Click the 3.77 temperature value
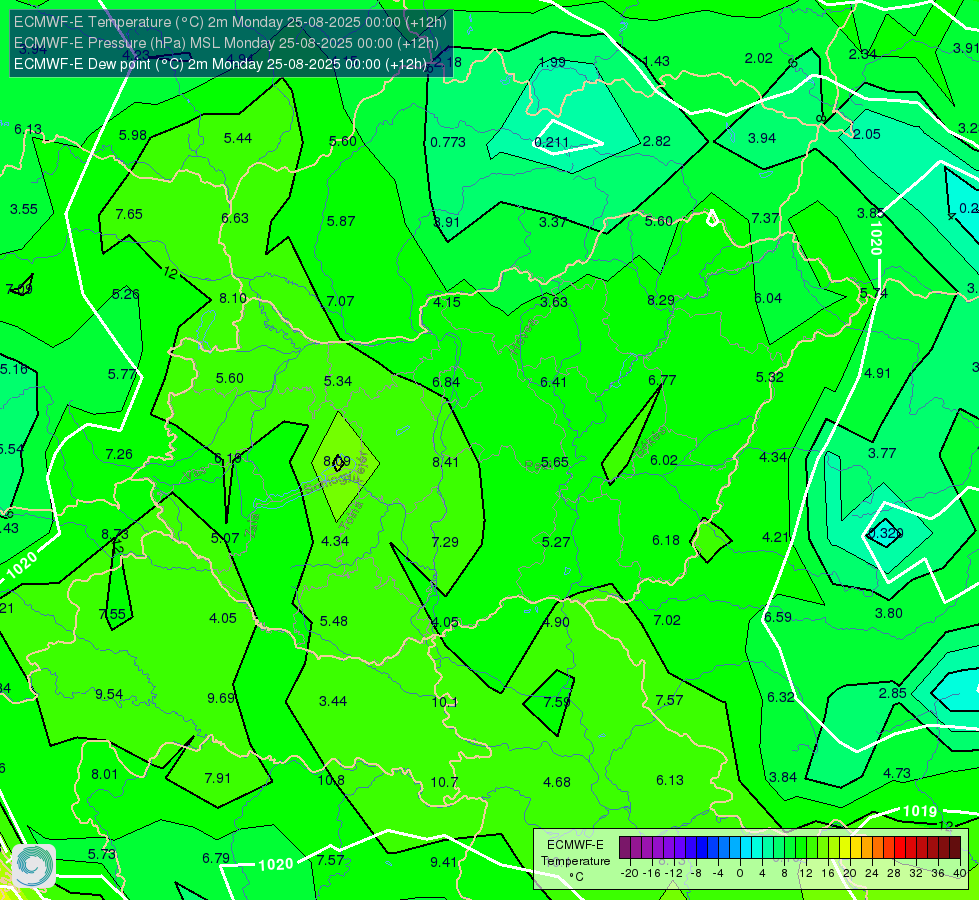 (x=882, y=453)
